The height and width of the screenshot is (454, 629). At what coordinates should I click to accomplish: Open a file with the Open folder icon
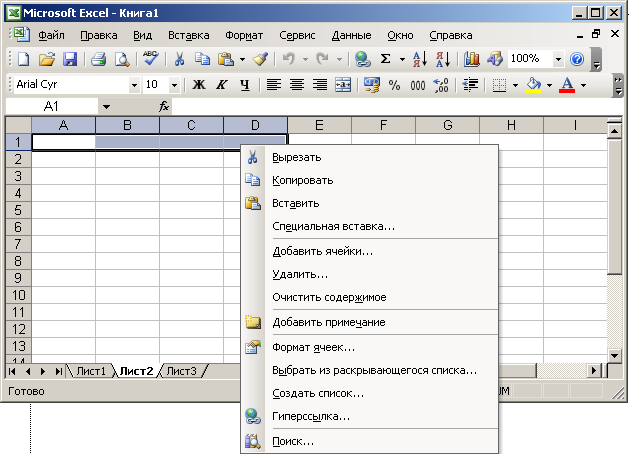click(x=47, y=59)
